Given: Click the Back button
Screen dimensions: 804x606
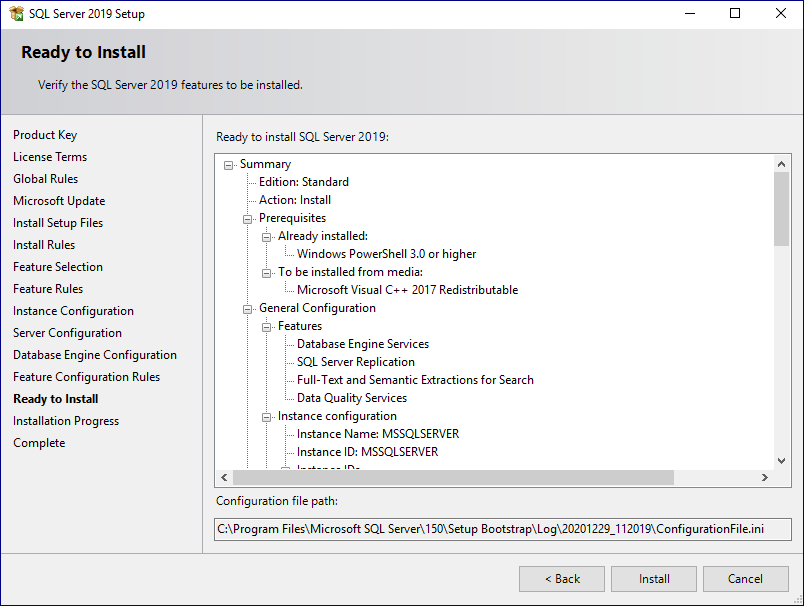Looking at the screenshot, I should point(561,578).
